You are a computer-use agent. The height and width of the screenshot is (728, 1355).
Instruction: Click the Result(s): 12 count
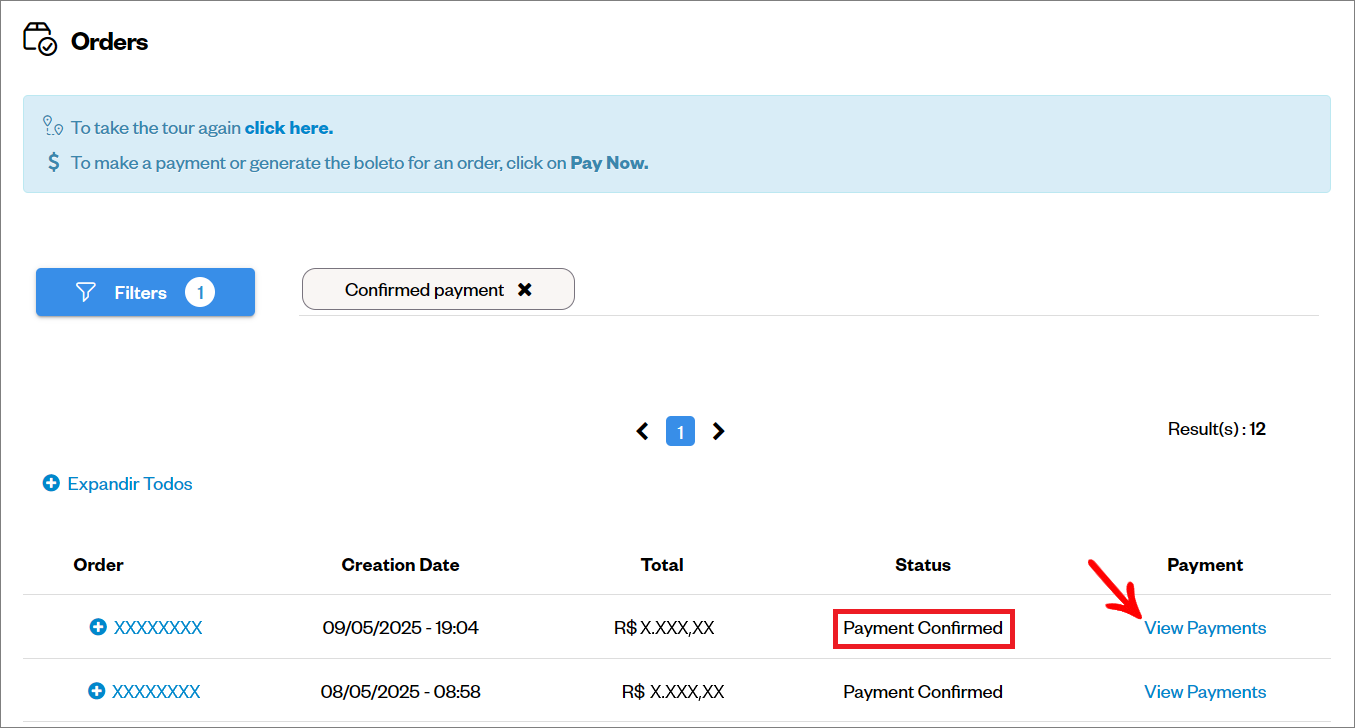coord(1217,429)
